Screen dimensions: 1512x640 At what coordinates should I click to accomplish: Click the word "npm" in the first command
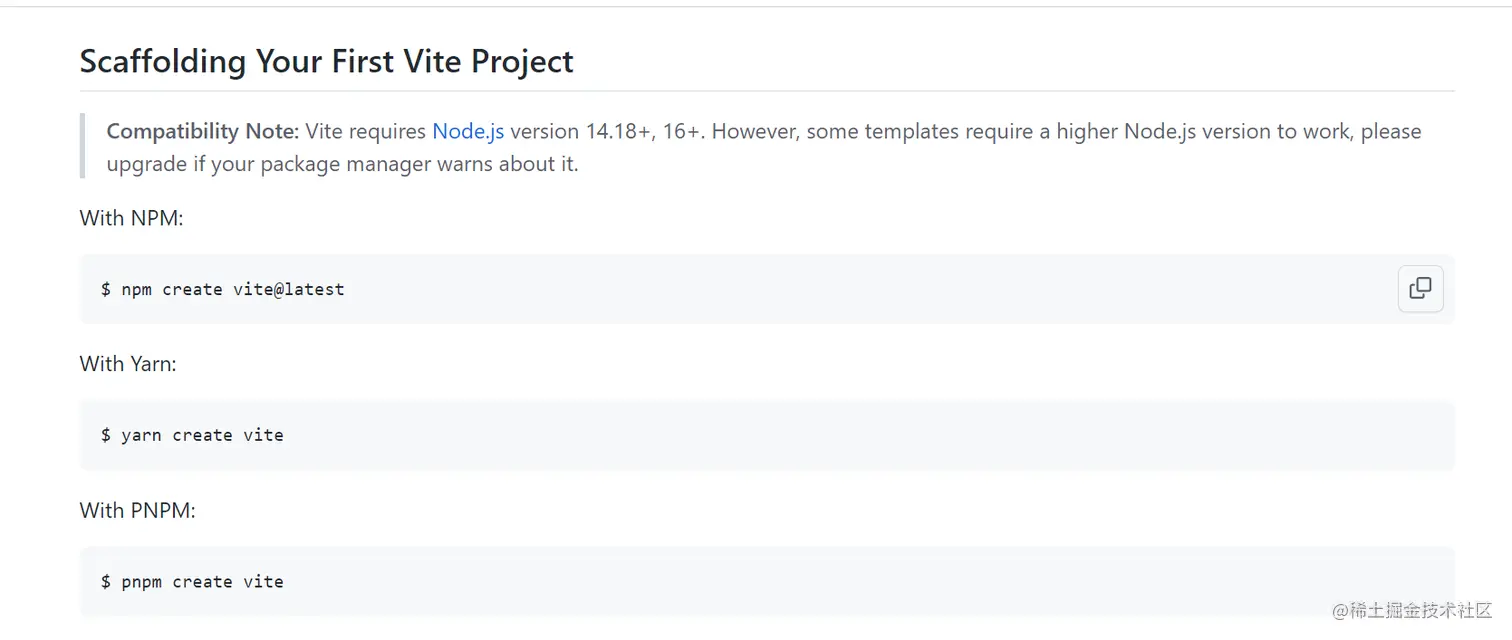136,289
